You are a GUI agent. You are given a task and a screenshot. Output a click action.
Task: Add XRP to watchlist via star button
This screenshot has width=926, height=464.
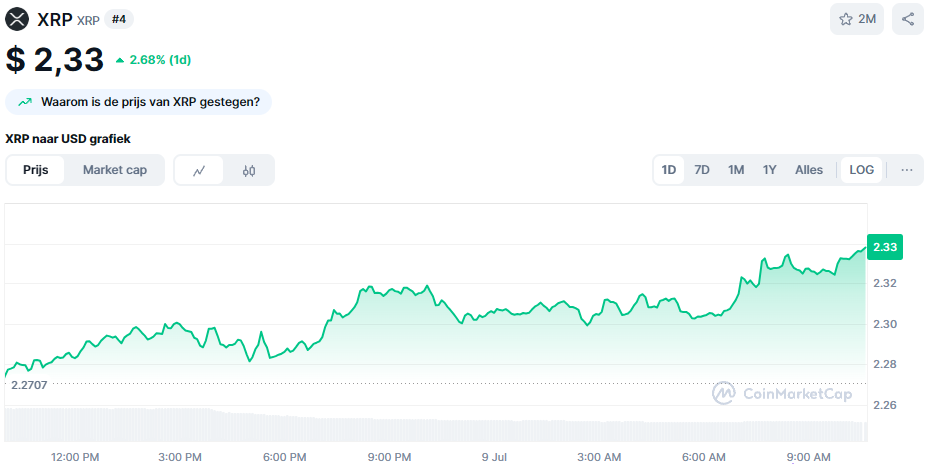click(x=856, y=19)
